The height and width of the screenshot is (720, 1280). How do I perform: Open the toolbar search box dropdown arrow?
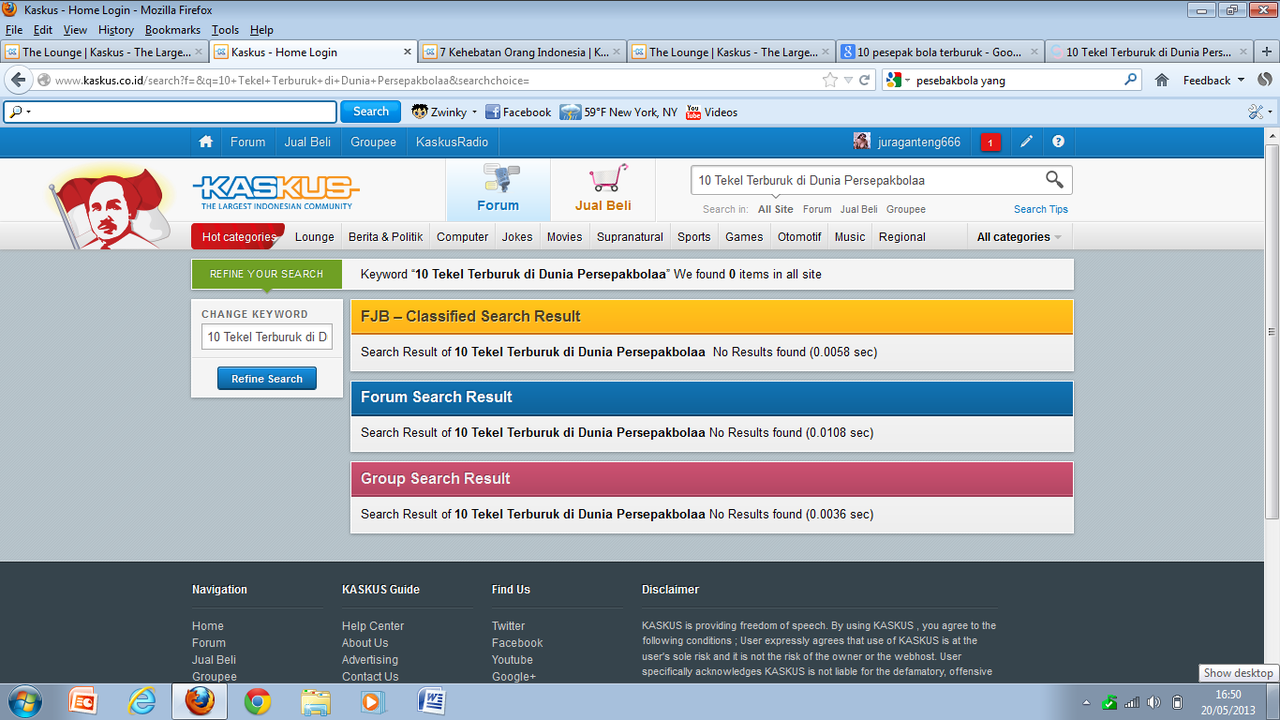29,112
